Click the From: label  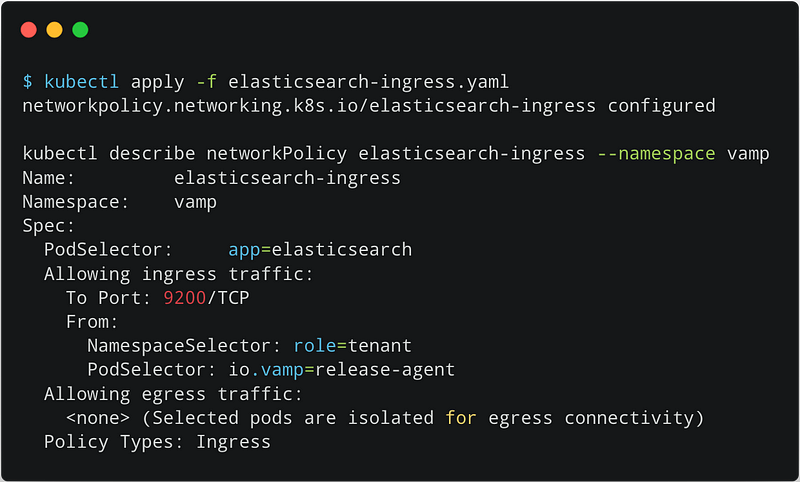92,322
